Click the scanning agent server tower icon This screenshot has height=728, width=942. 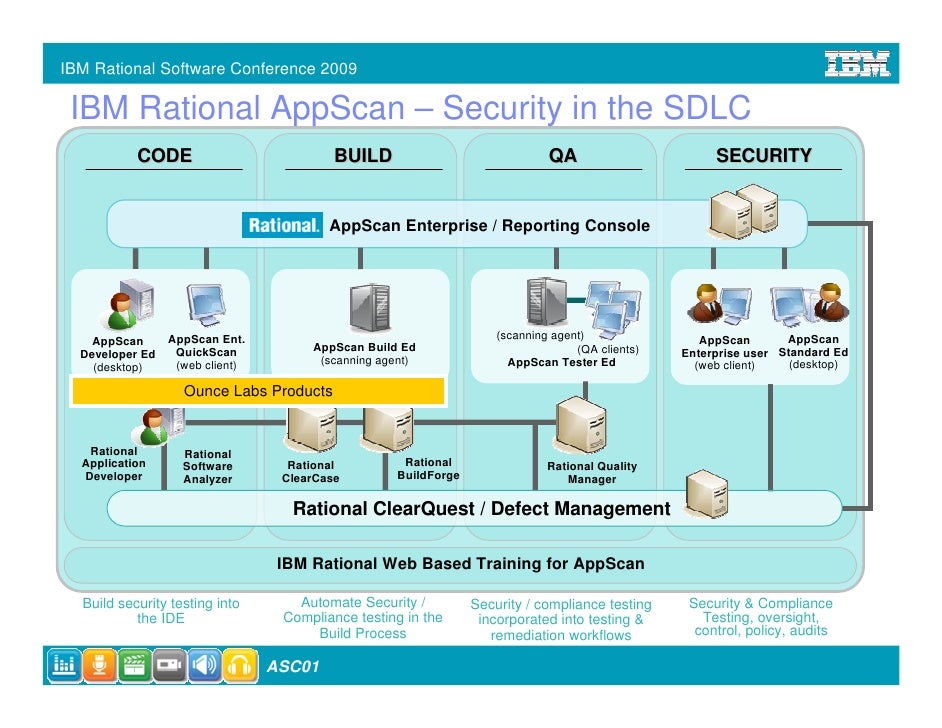546,302
